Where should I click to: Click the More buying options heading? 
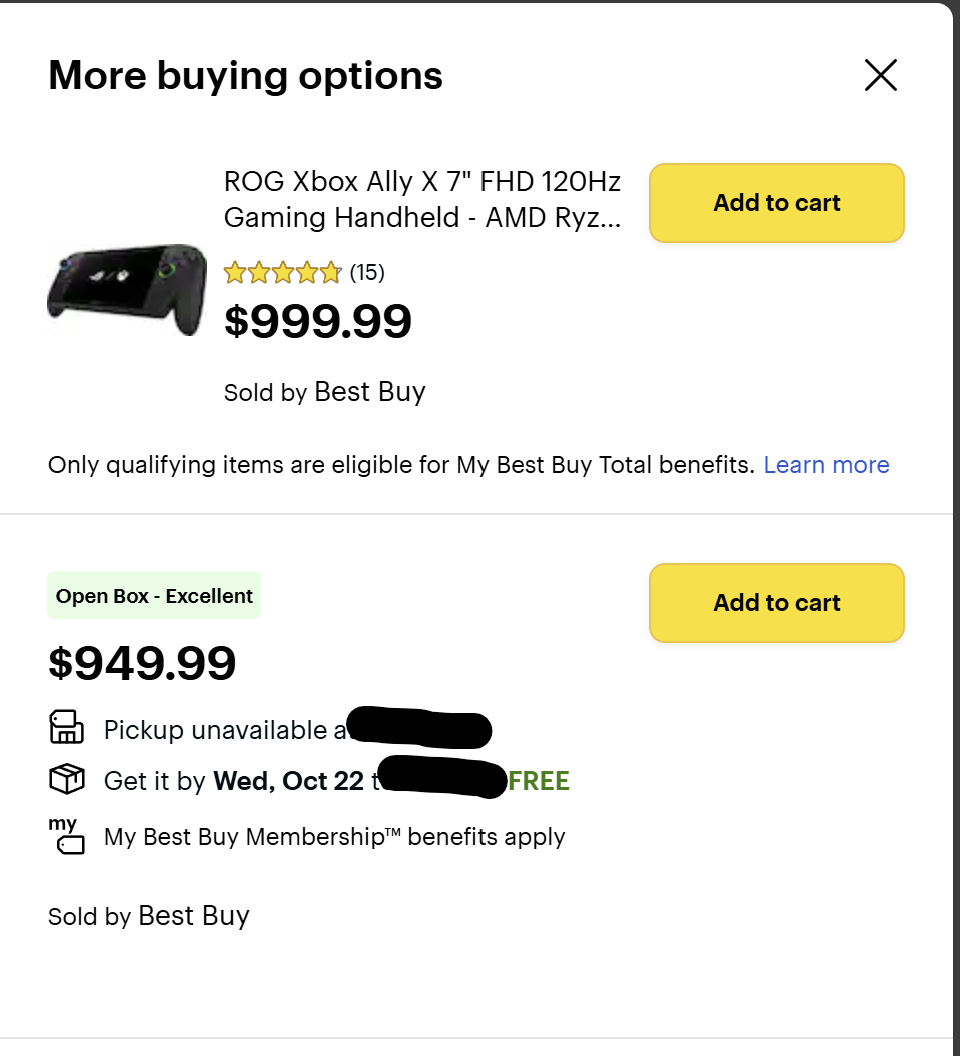[245, 76]
